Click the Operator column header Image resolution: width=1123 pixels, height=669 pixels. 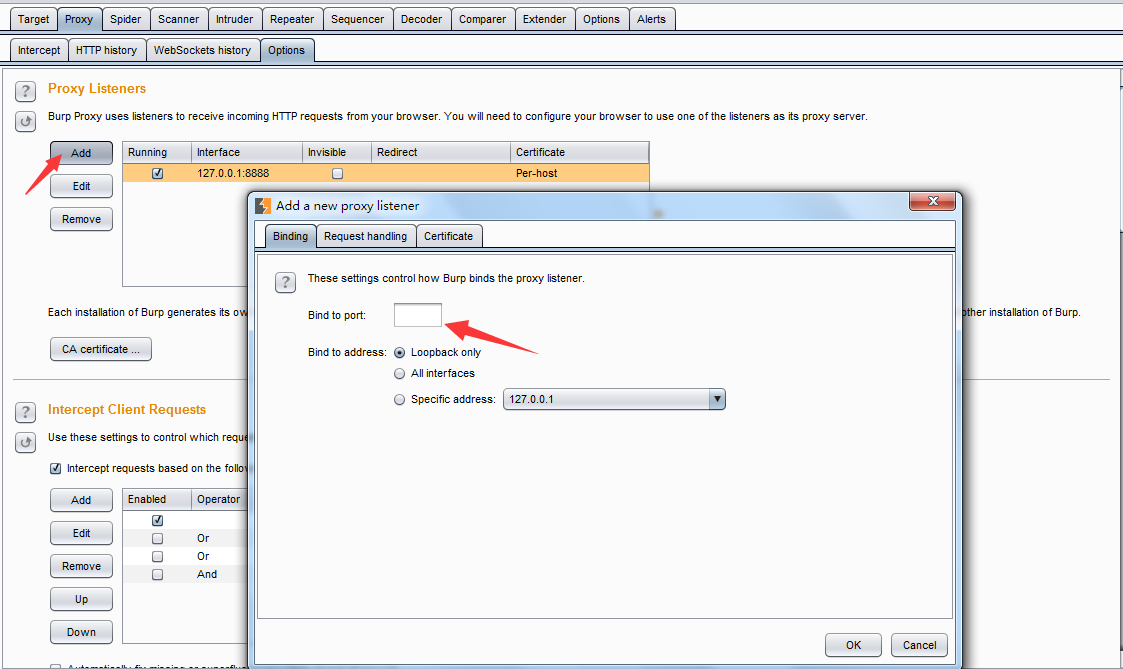pos(219,499)
